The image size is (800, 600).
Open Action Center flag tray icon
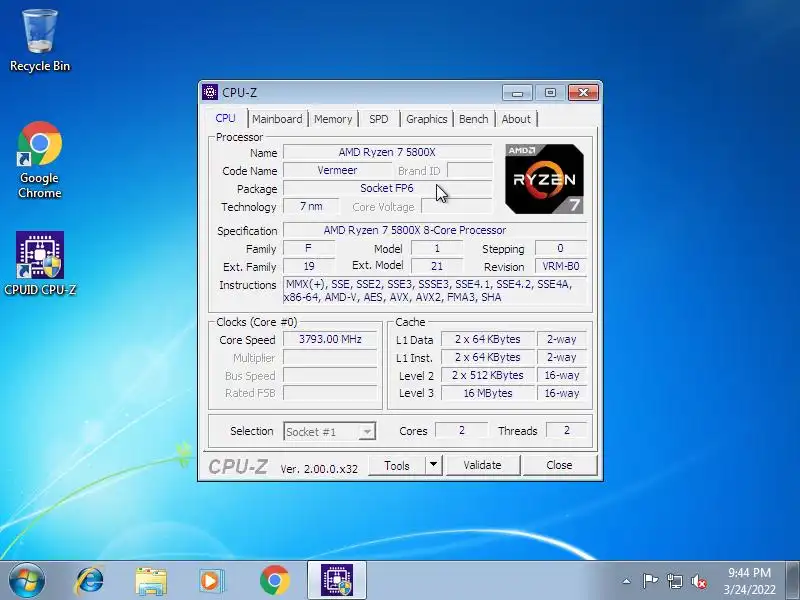click(649, 581)
